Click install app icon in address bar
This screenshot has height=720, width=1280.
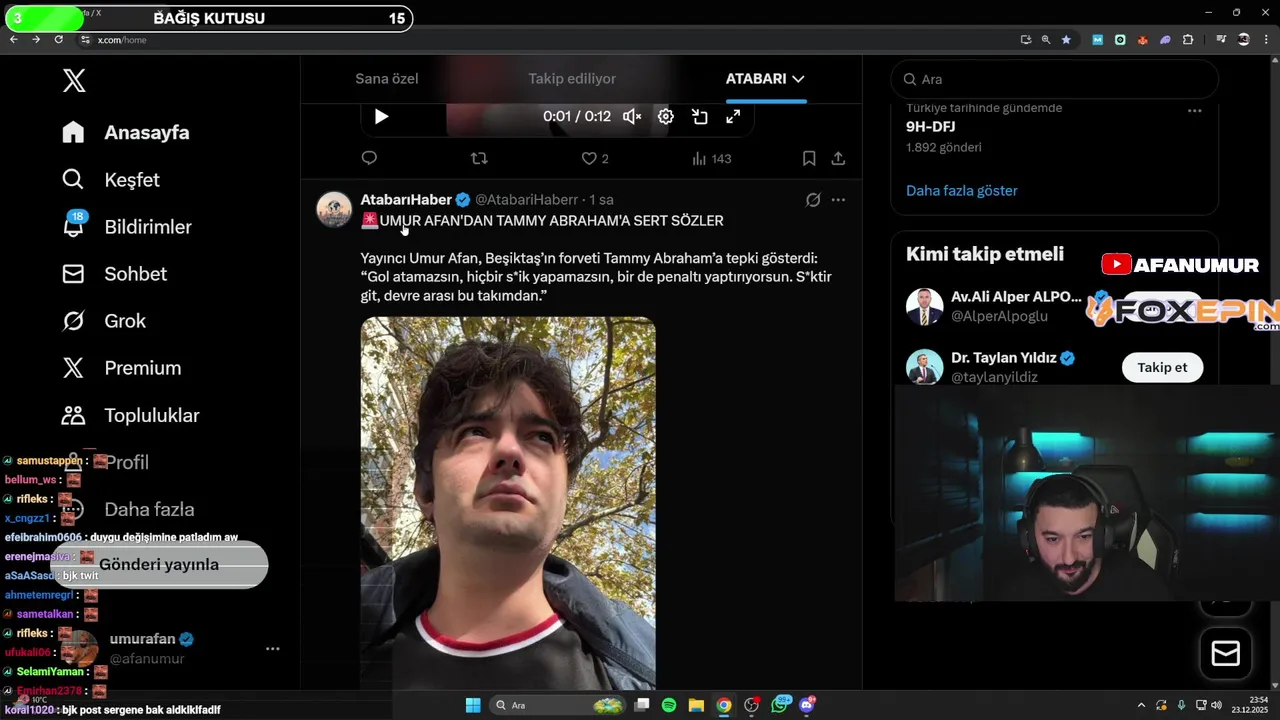[x=1026, y=40]
